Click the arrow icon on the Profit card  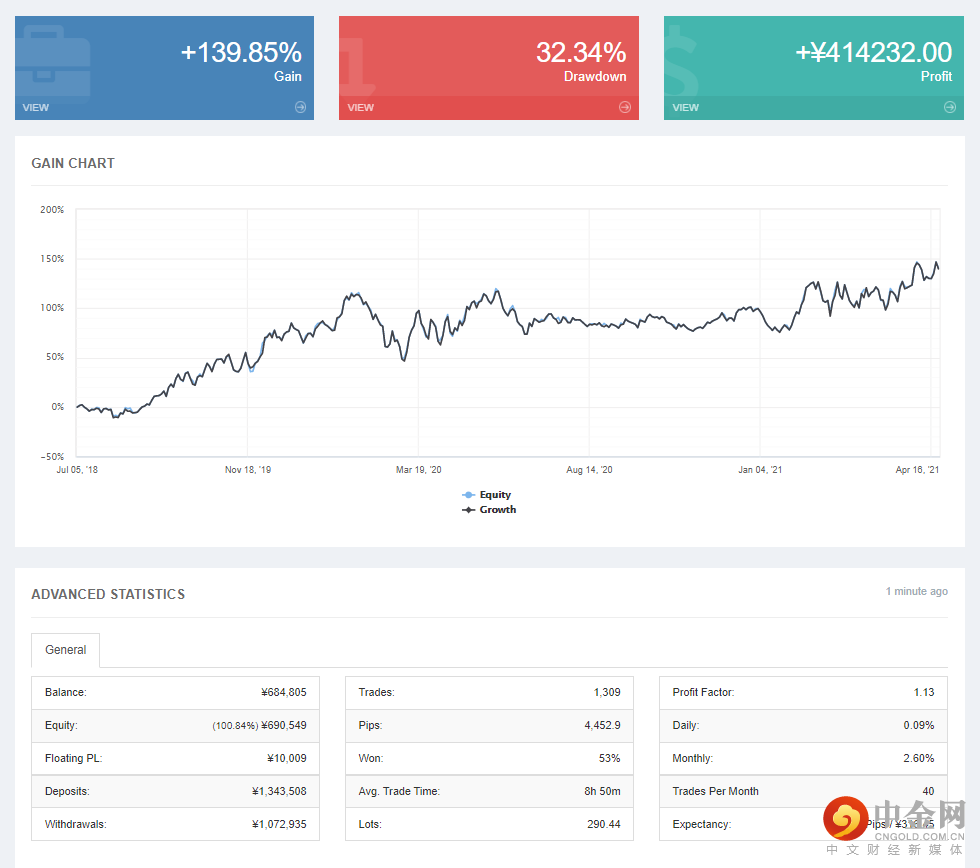coord(950,107)
